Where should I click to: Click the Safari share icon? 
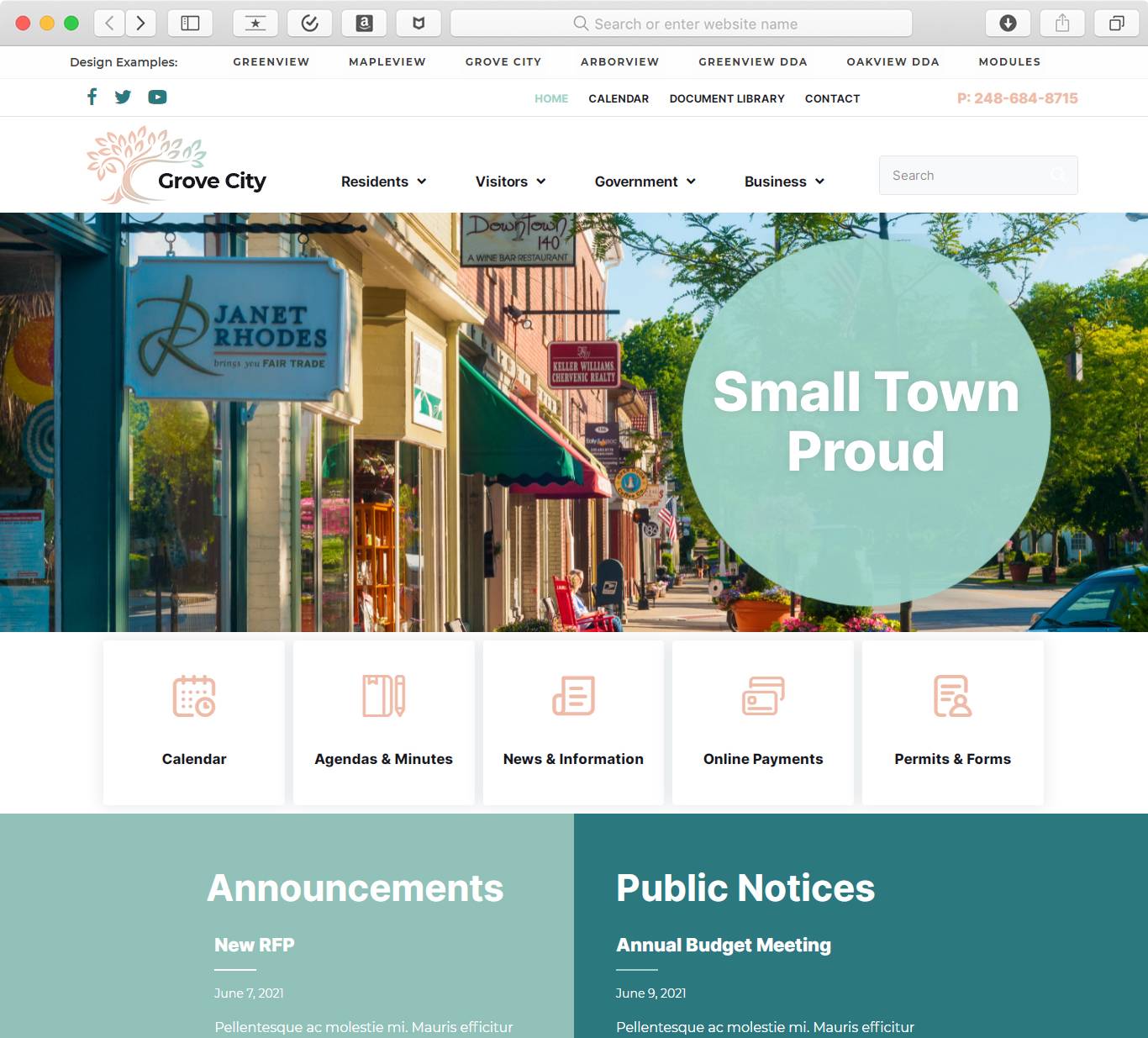tap(1061, 23)
